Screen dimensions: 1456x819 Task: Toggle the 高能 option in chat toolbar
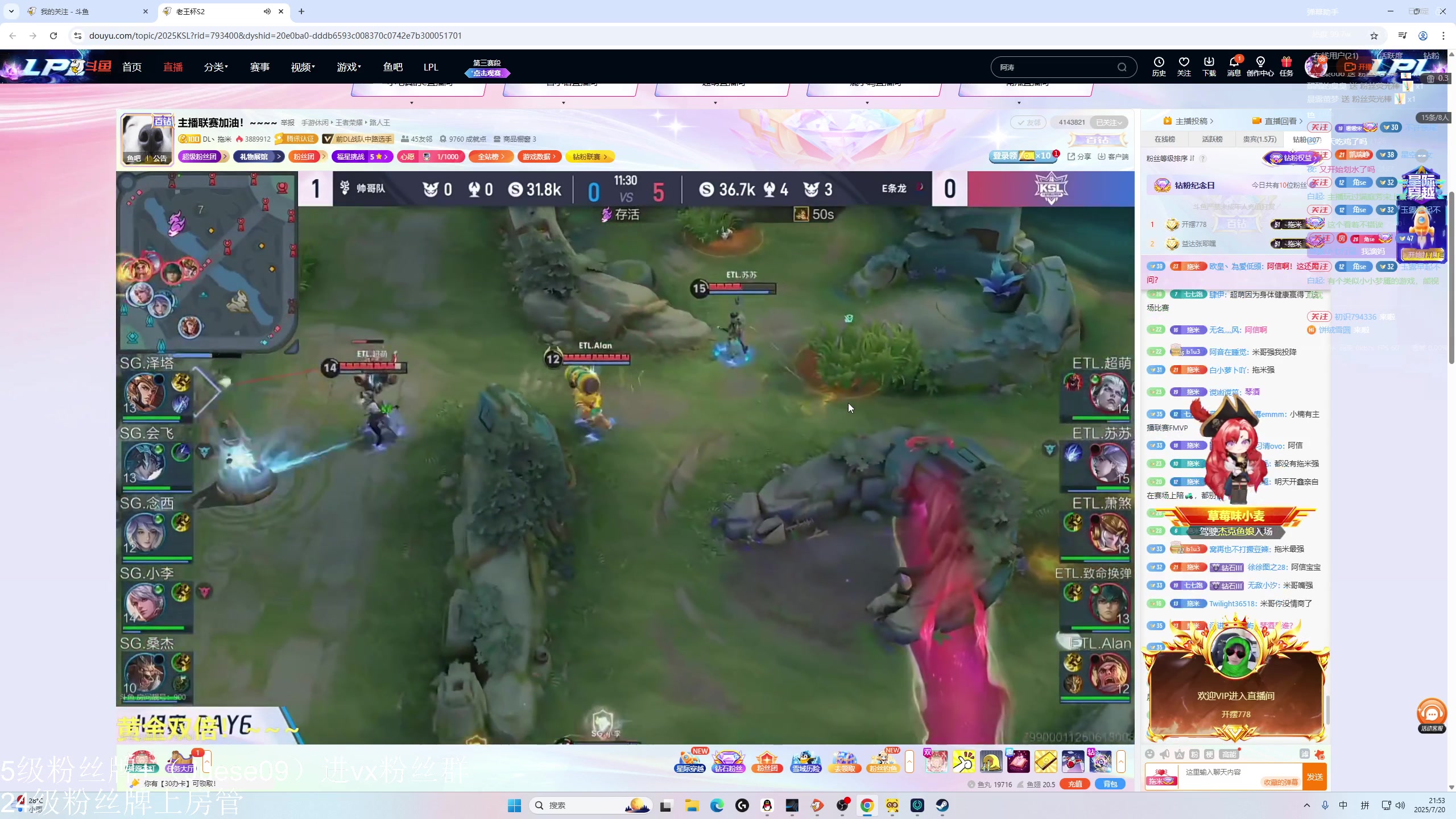click(1228, 754)
